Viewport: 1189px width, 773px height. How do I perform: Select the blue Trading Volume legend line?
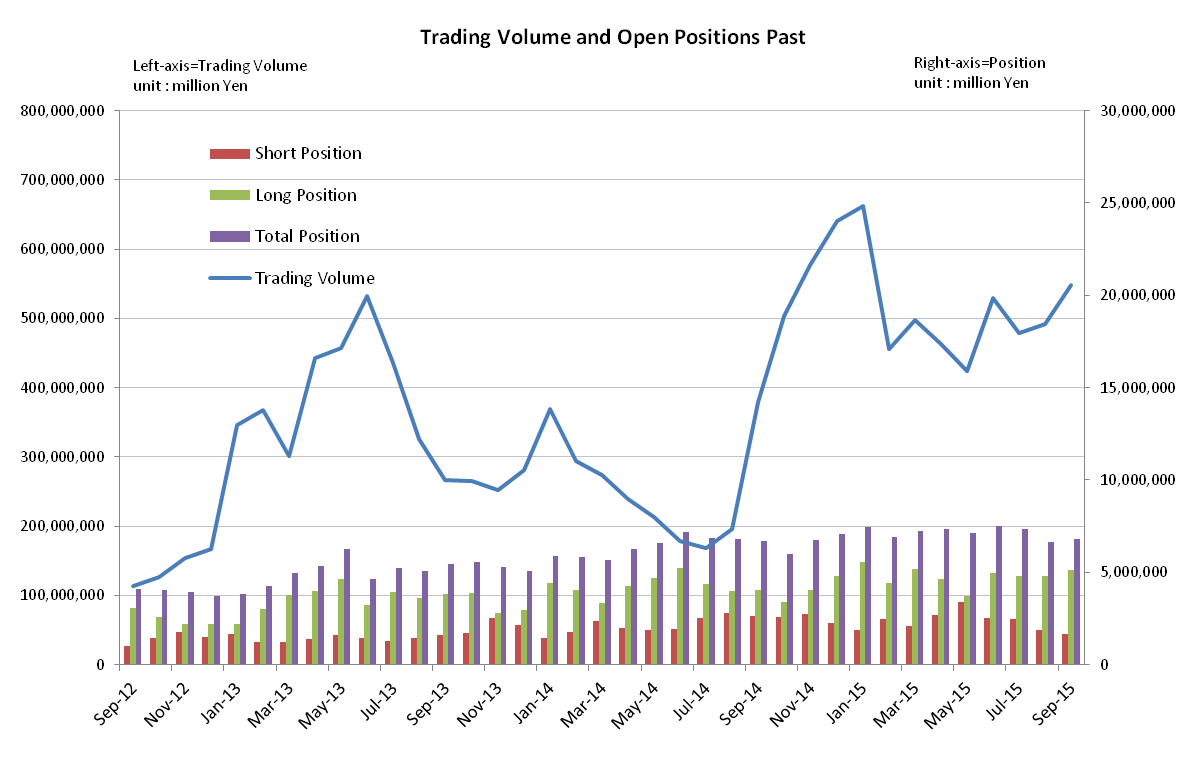[229, 278]
